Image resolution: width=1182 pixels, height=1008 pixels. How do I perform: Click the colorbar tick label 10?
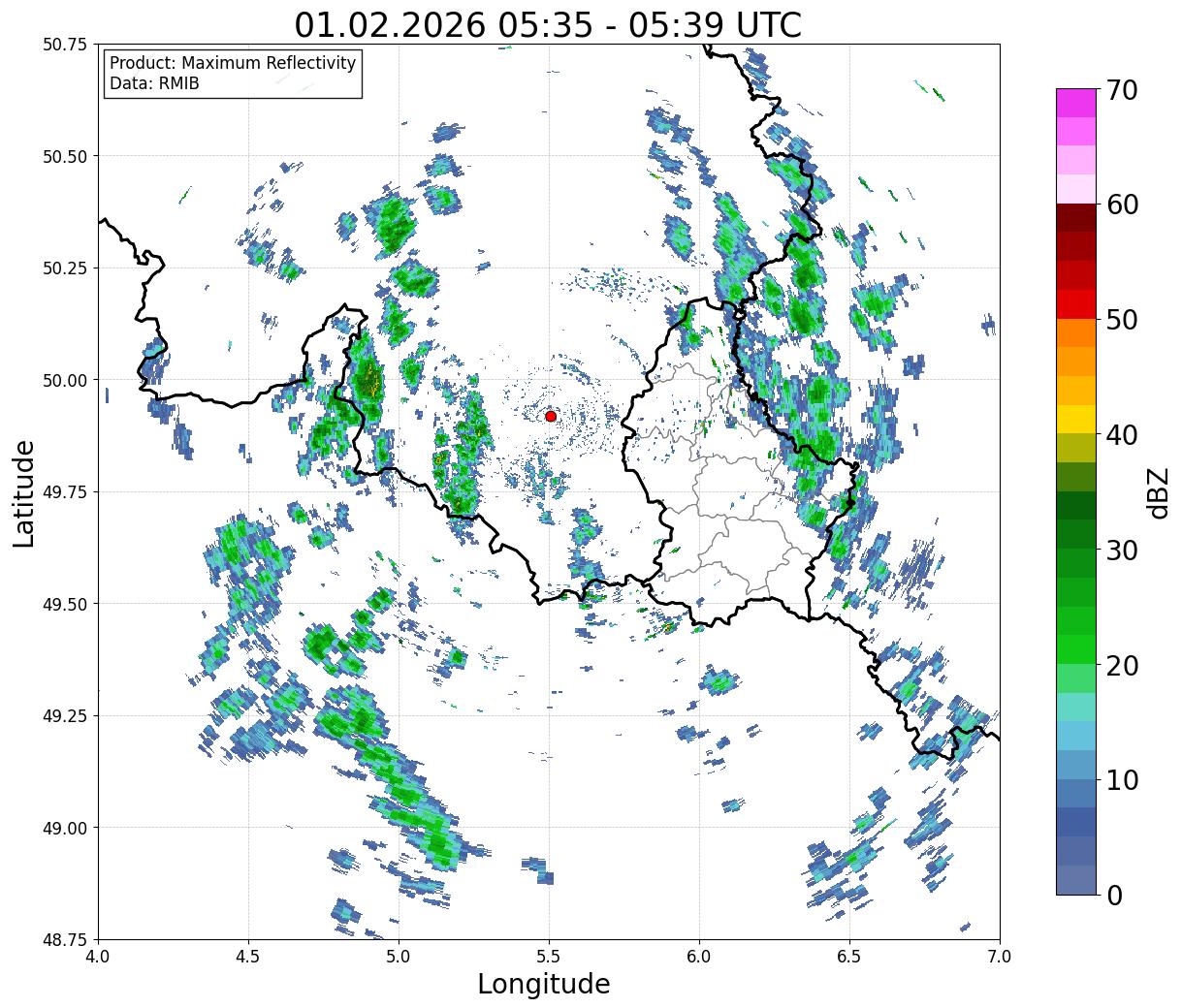tap(1122, 779)
